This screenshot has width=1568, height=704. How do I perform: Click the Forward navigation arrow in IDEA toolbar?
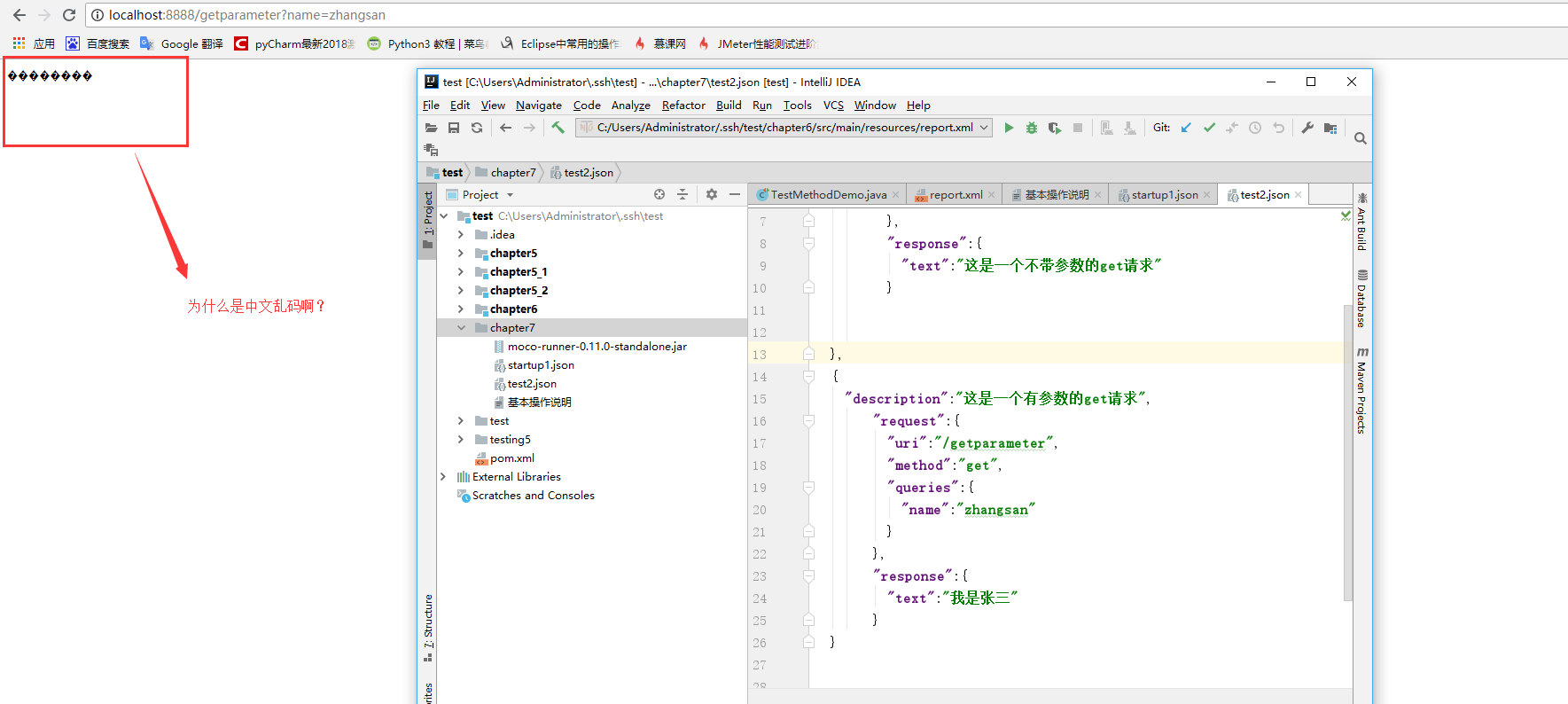(529, 128)
